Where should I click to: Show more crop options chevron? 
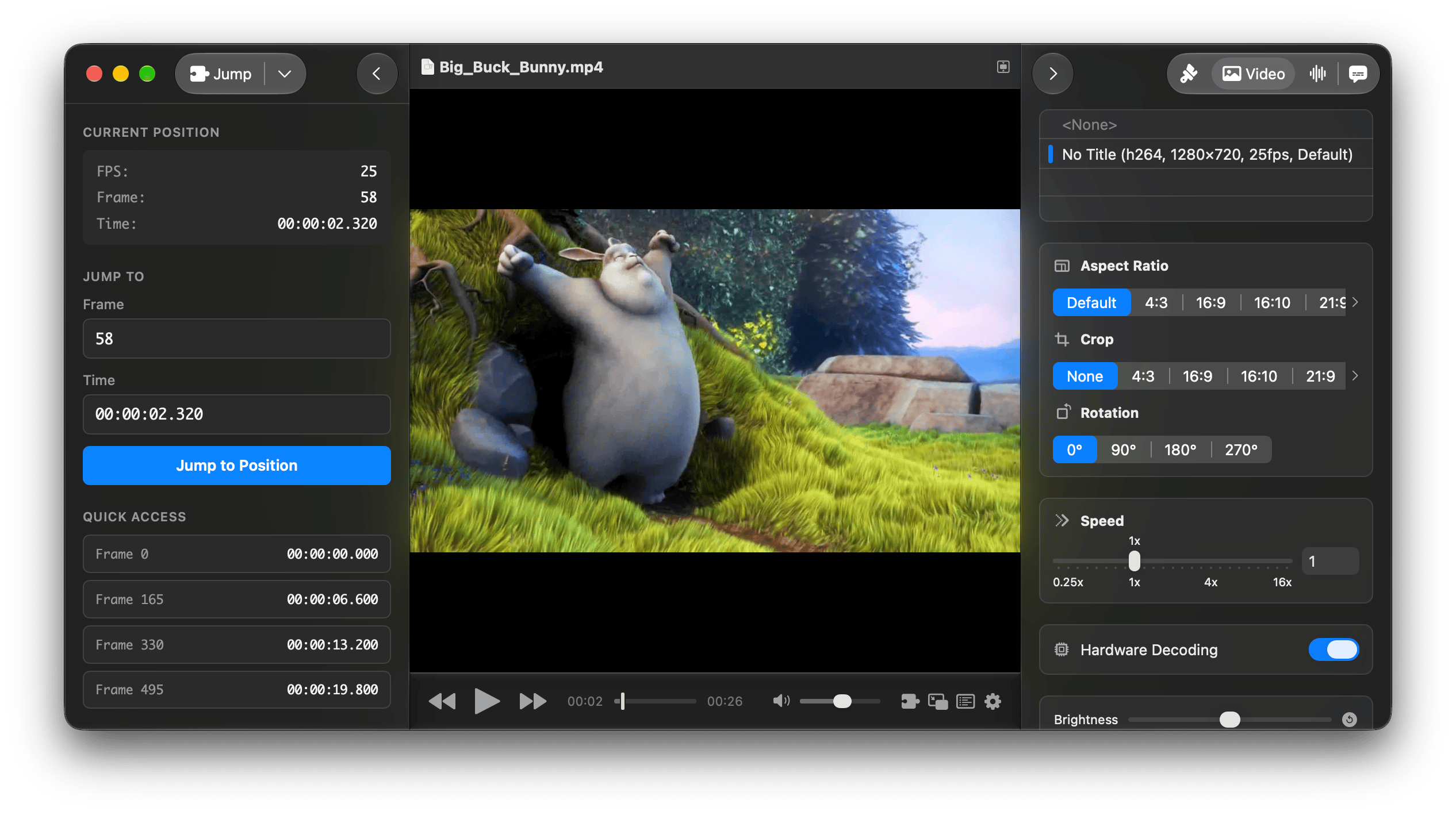click(x=1355, y=376)
